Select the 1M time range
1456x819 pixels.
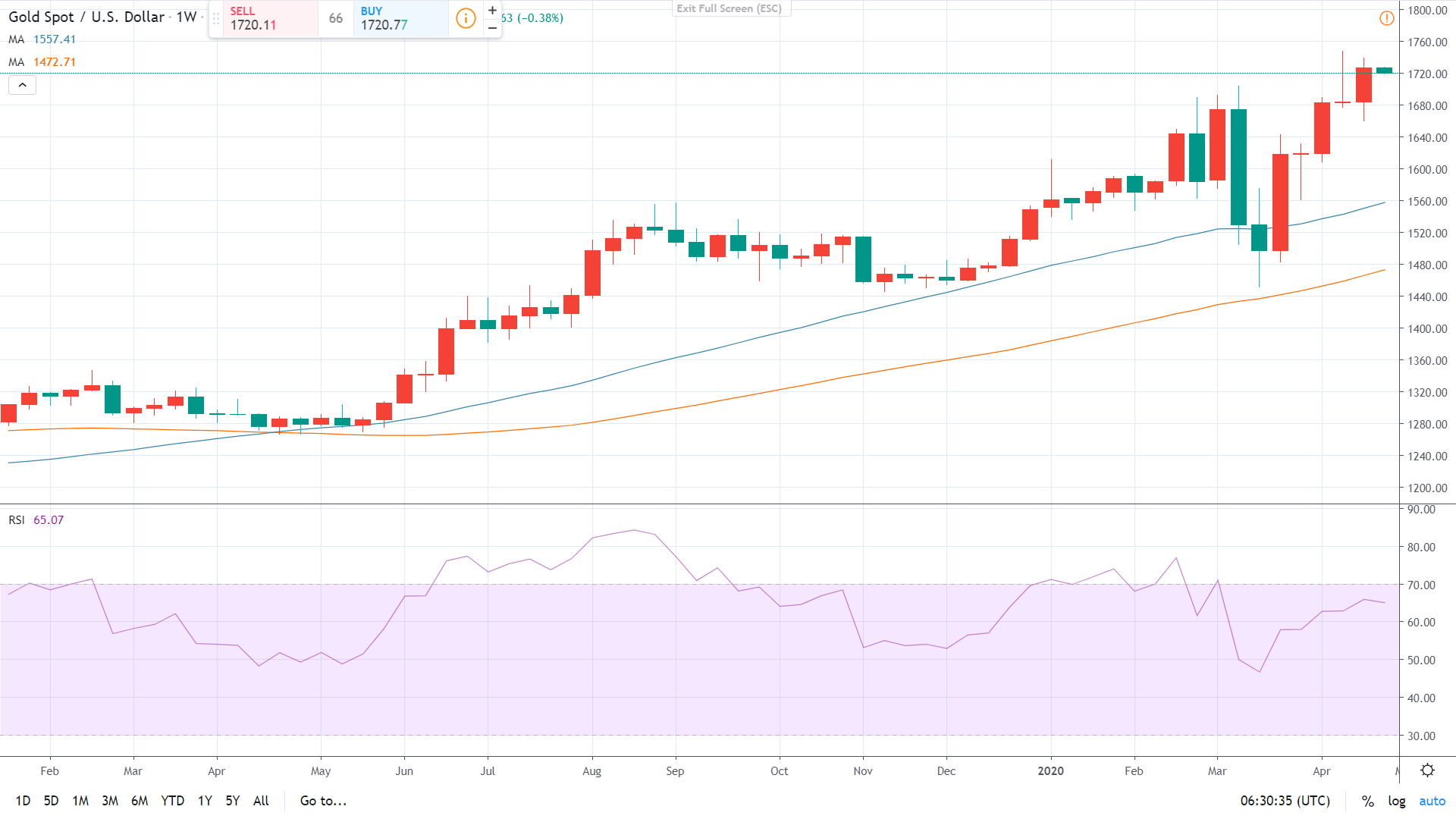coord(80,801)
